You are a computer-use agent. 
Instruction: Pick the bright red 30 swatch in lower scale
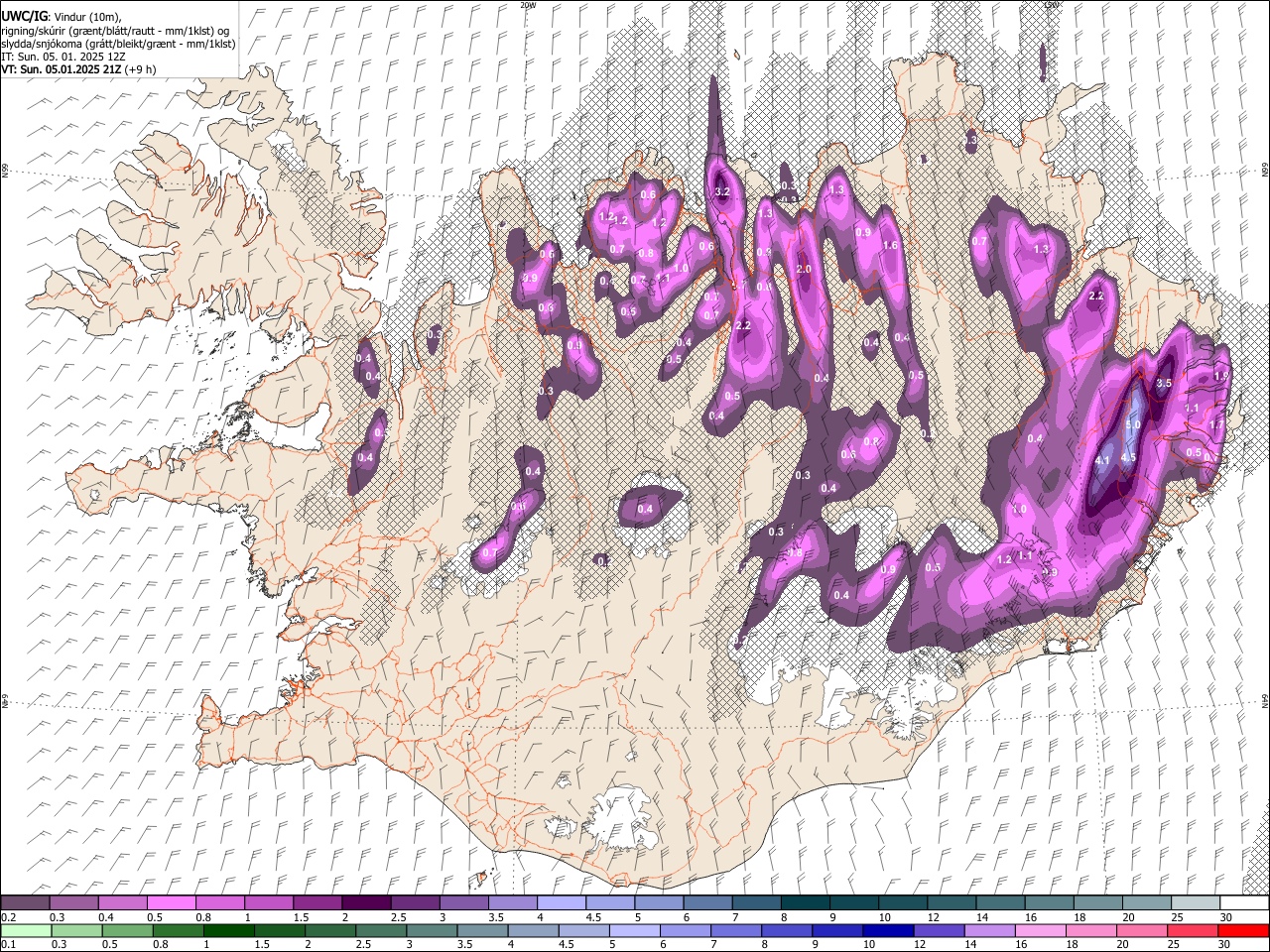(1243, 931)
